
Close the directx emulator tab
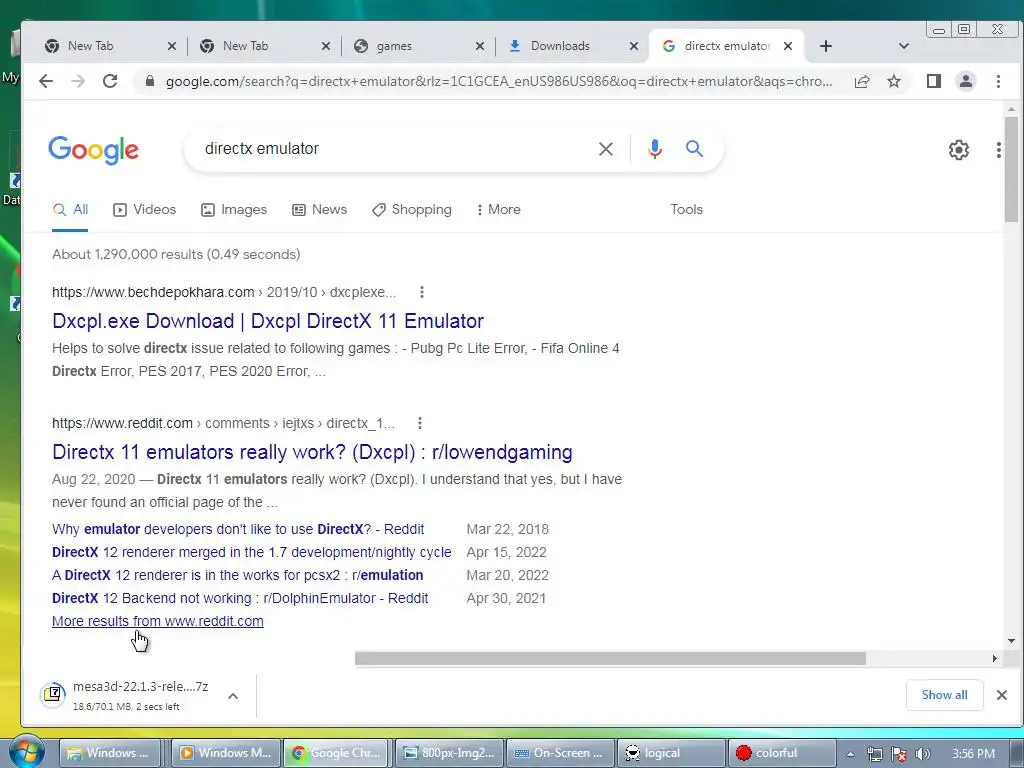788,46
